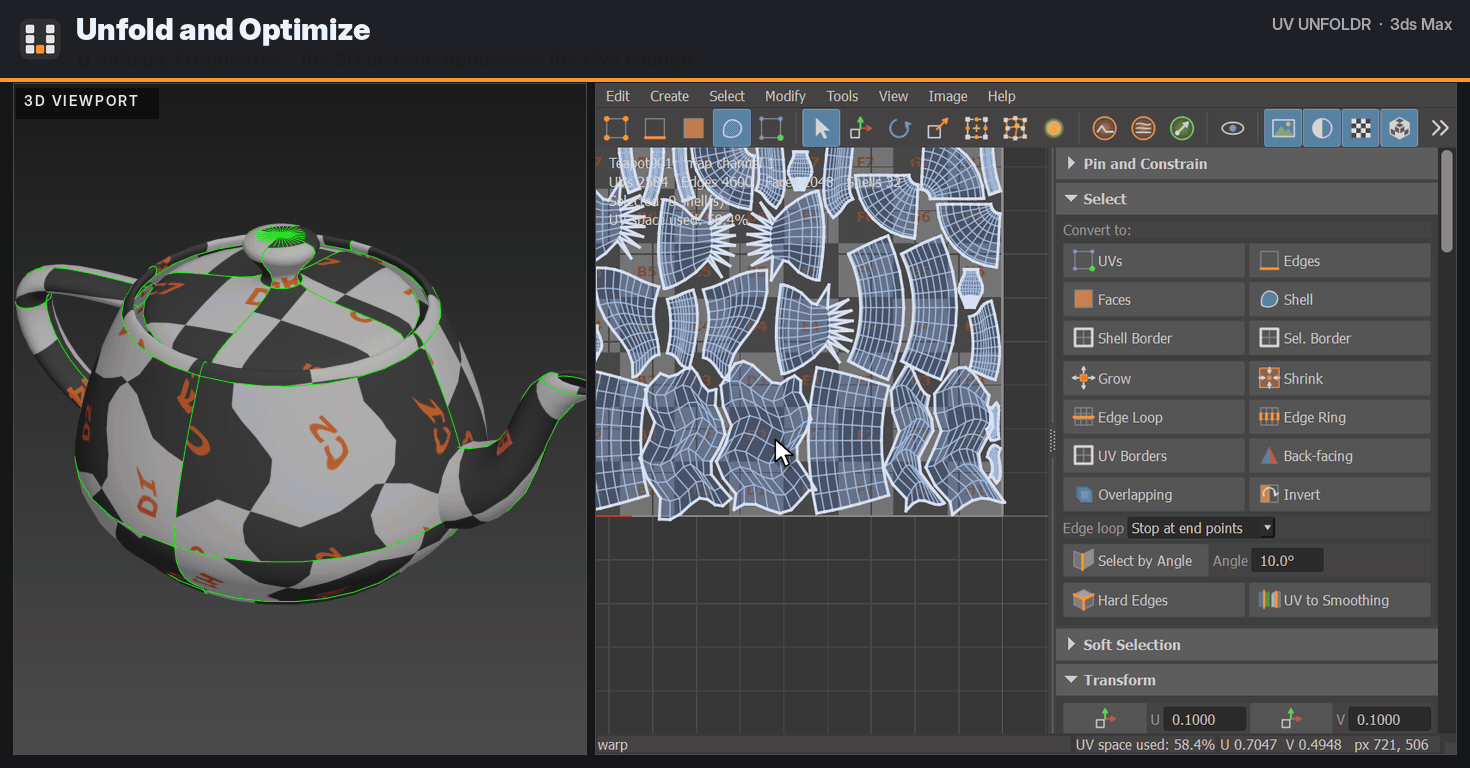
Task: Click the Shell Border button
Action: (x=1154, y=338)
